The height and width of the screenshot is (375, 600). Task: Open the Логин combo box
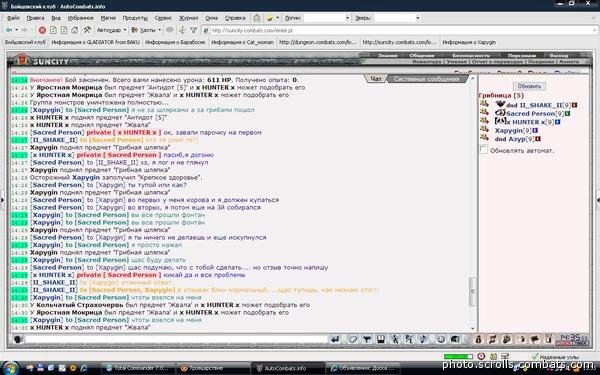coord(327,18)
